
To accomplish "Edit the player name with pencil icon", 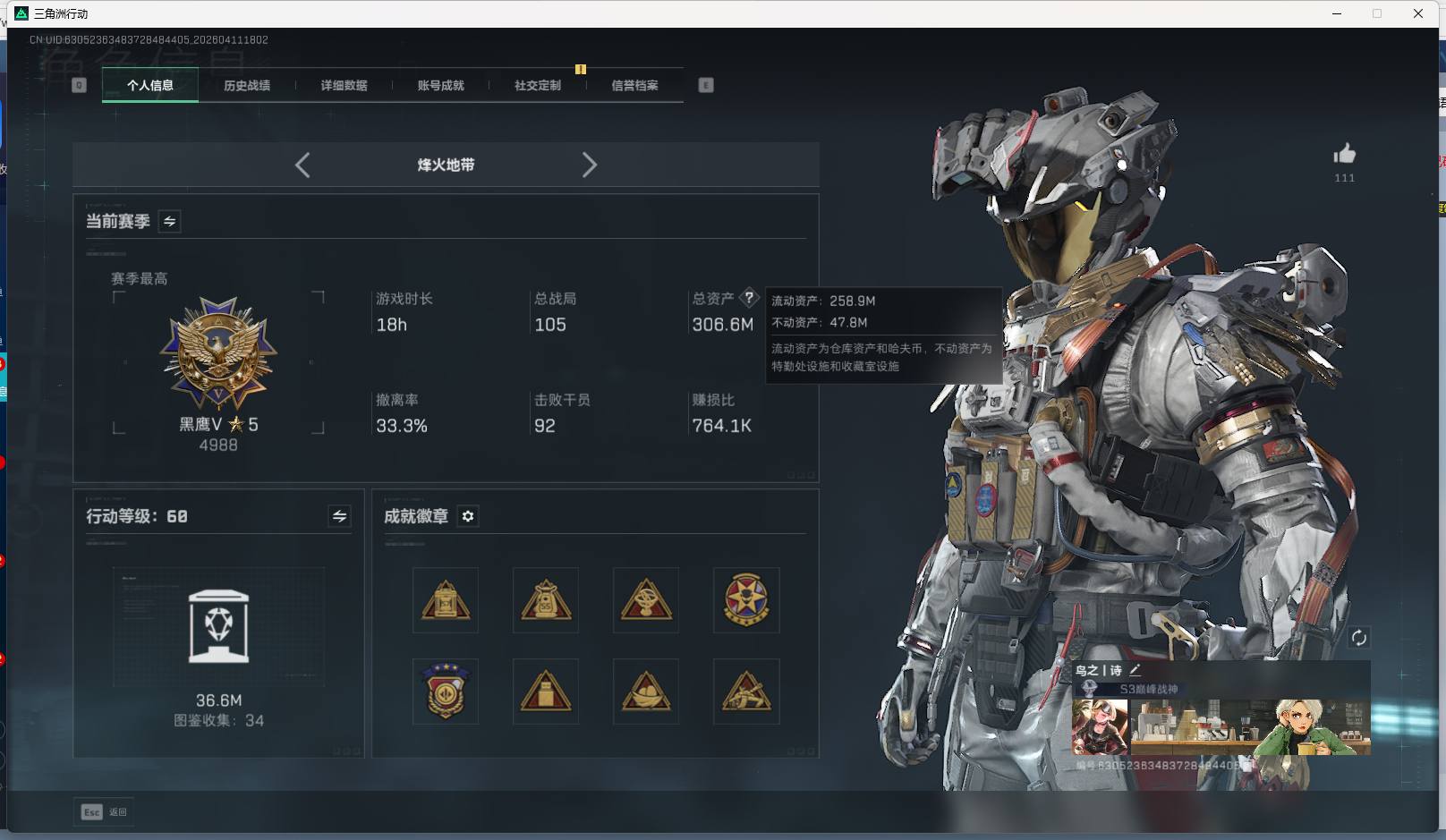I will (x=1136, y=669).
